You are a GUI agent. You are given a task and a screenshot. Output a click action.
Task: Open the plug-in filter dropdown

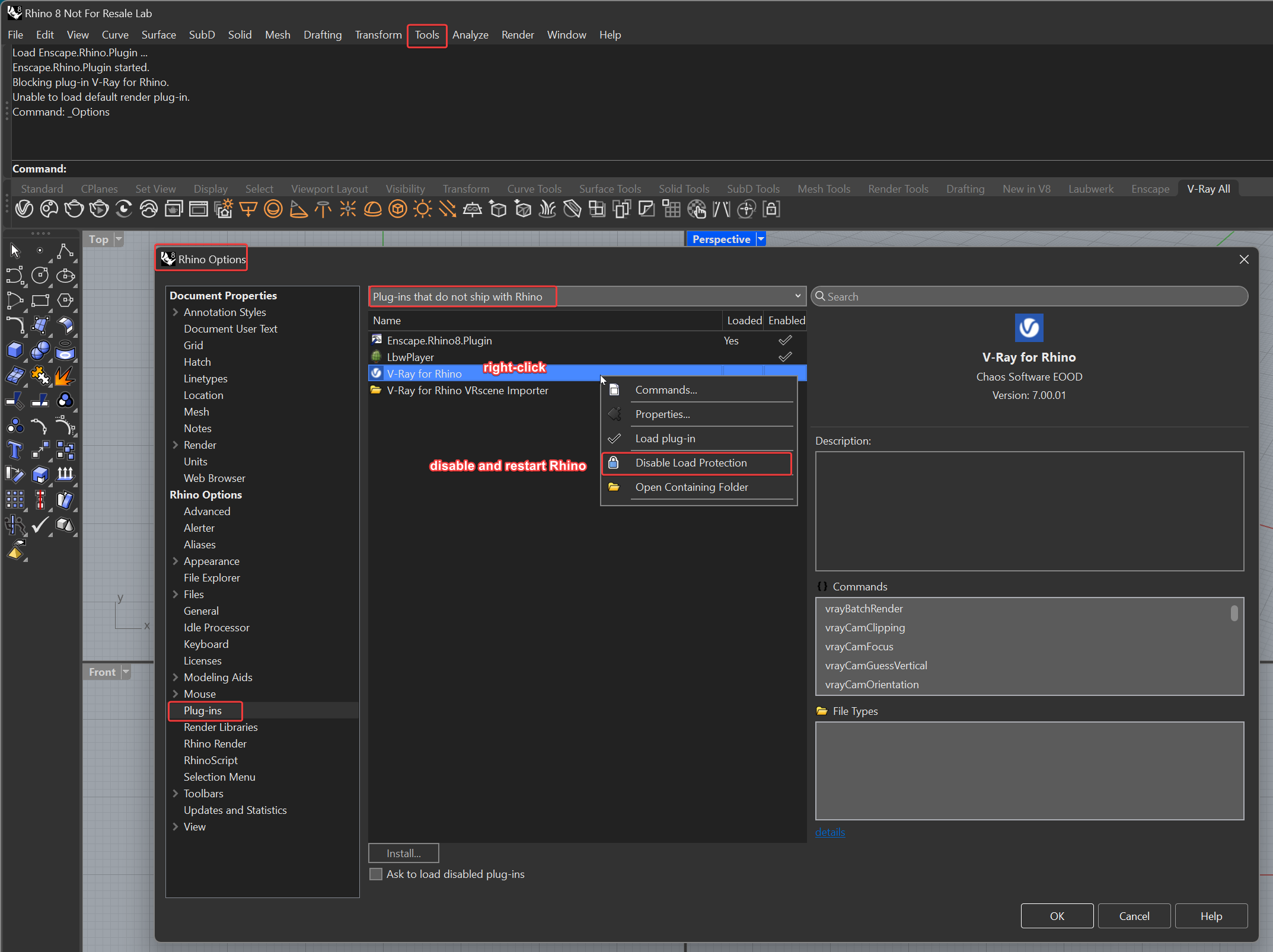587,296
